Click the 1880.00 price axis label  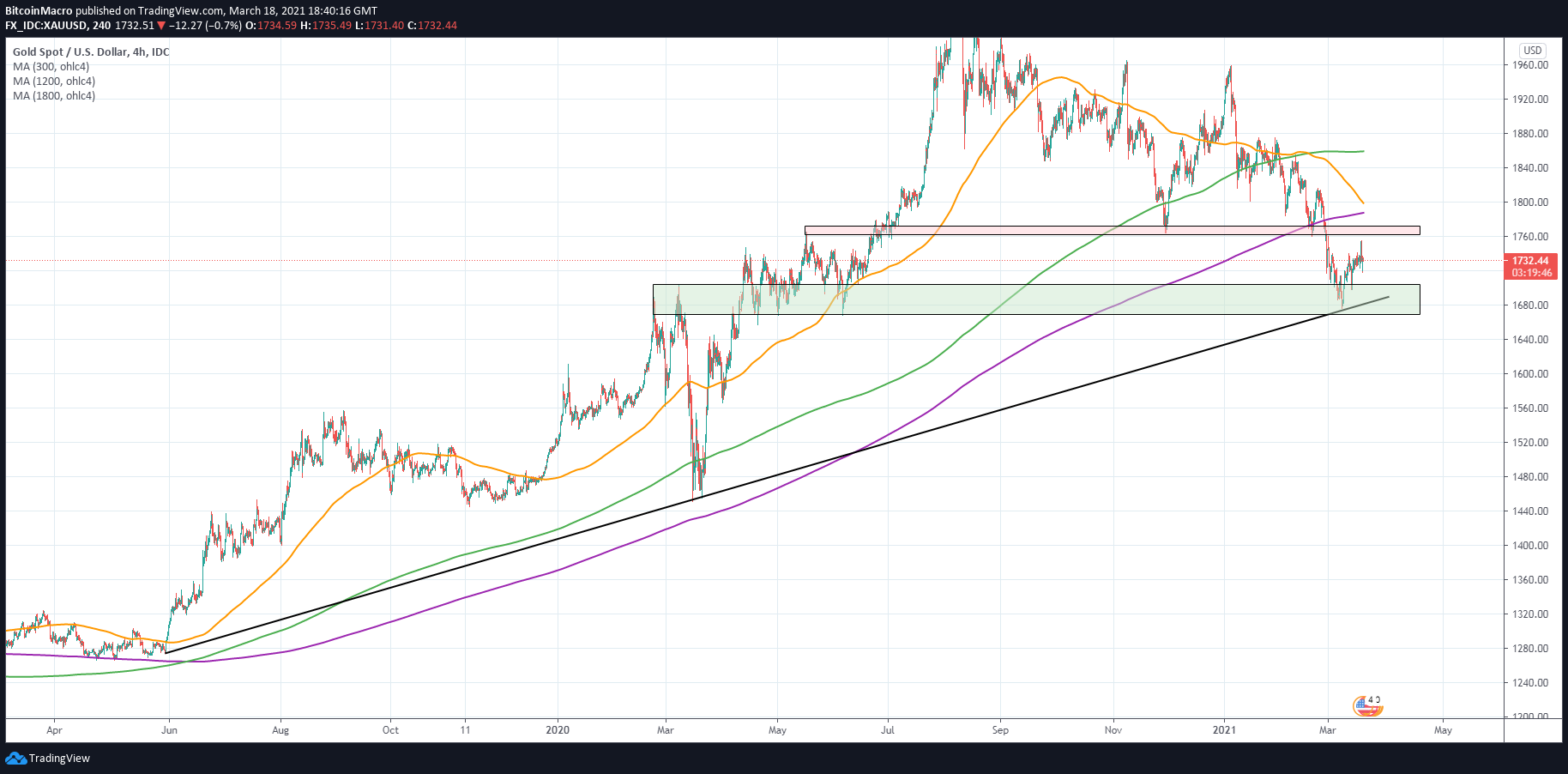coord(1530,134)
